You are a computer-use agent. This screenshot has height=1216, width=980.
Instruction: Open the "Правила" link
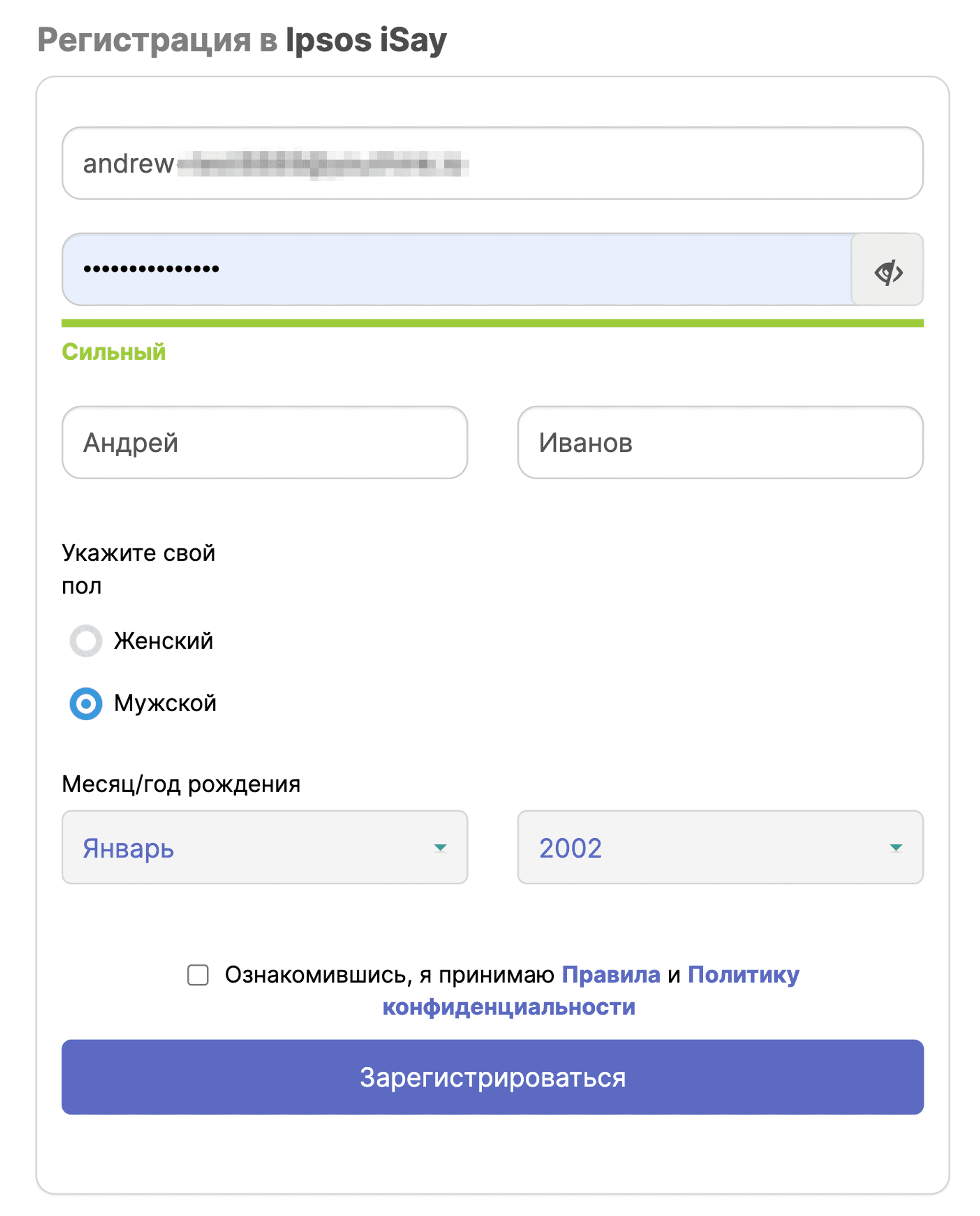click(611, 975)
